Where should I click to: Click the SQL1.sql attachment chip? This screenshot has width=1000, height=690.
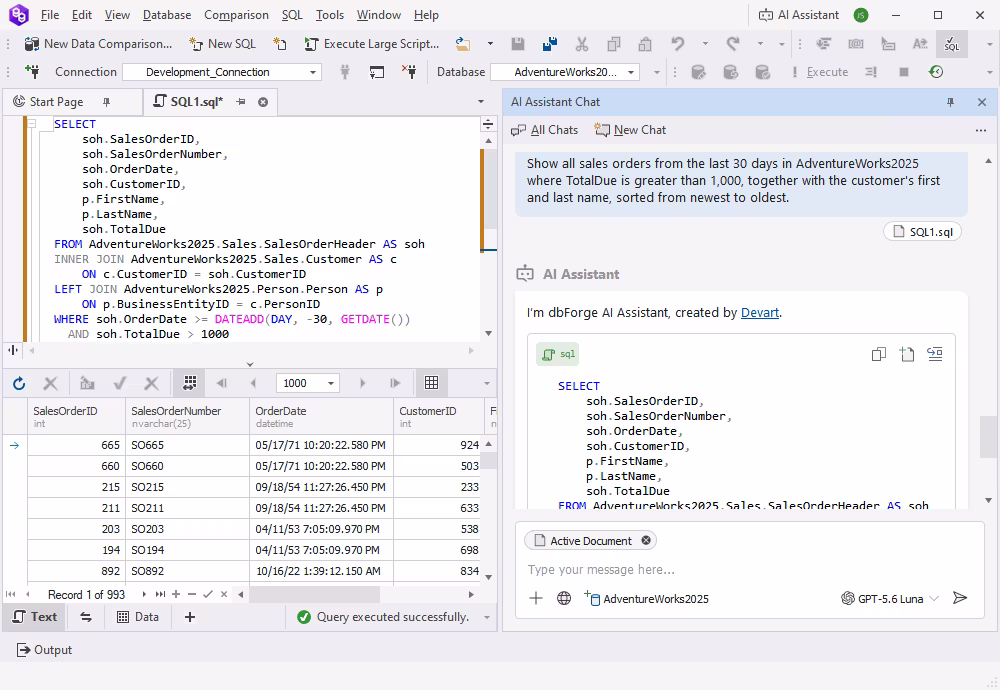point(922,231)
